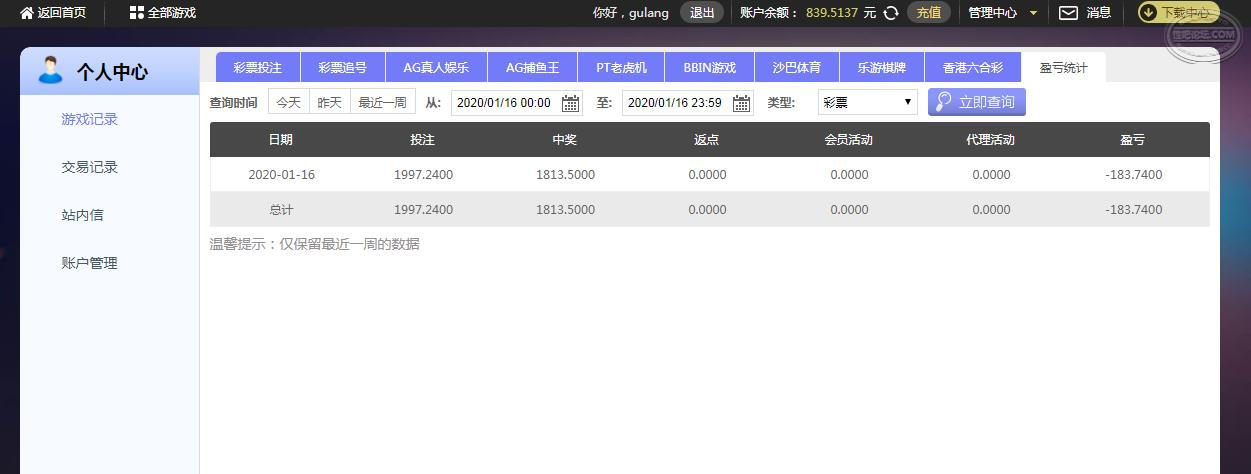Click the 退出 logout button
Image resolution: width=1251 pixels, height=474 pixels.
[x=702, y=13]
